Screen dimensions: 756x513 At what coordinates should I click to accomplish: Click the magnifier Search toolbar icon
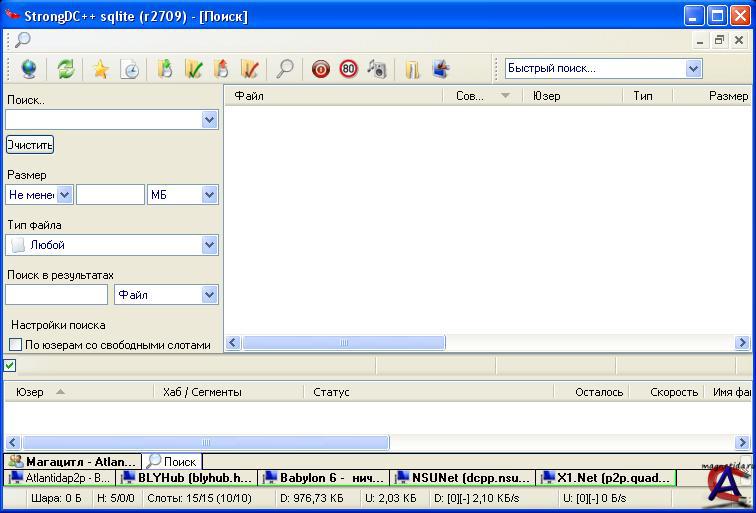pos(285,69)
